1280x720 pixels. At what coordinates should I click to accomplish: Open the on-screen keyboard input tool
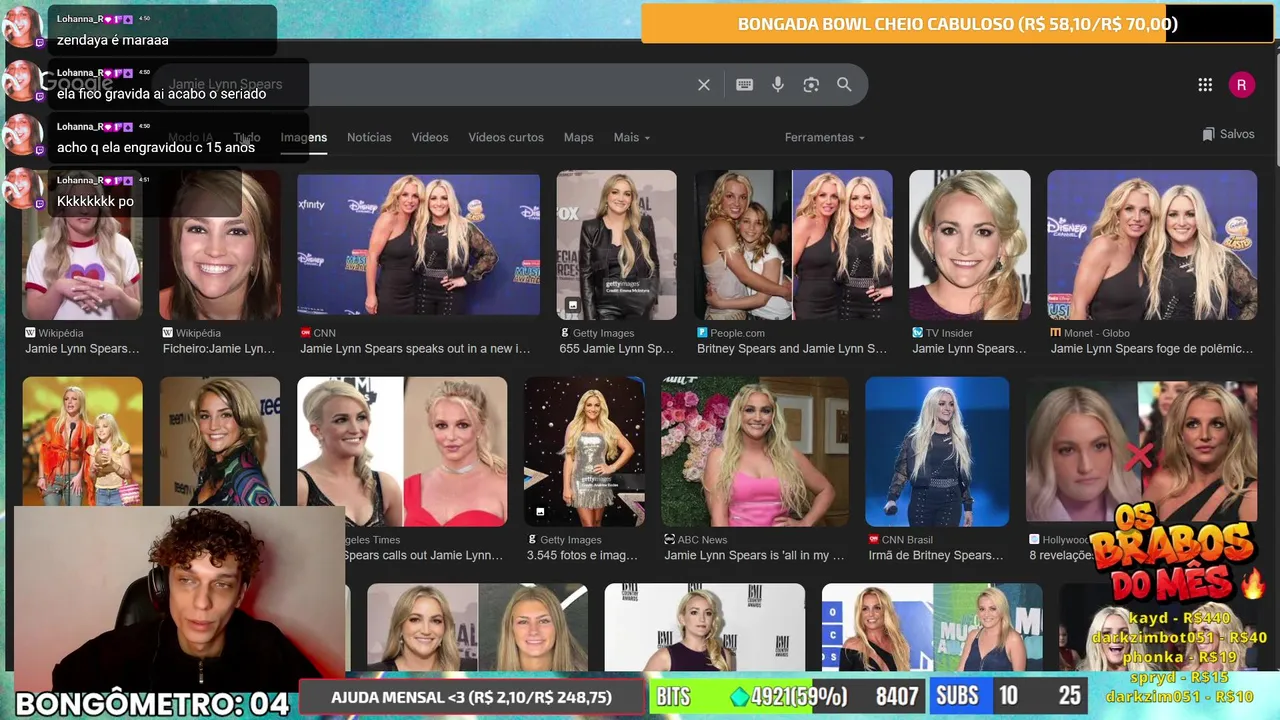(744, 85)
